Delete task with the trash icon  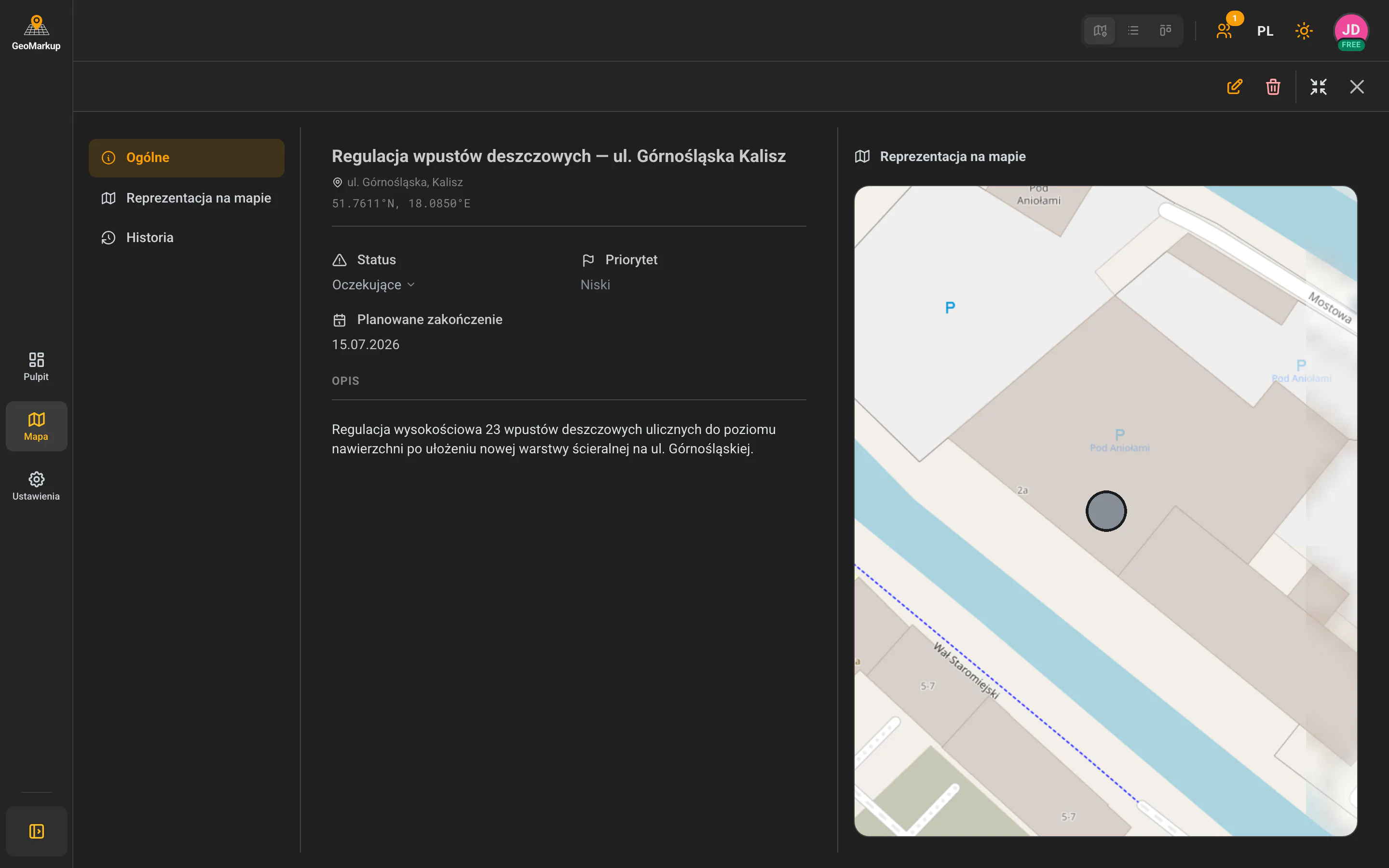[x=1273, y=87]
